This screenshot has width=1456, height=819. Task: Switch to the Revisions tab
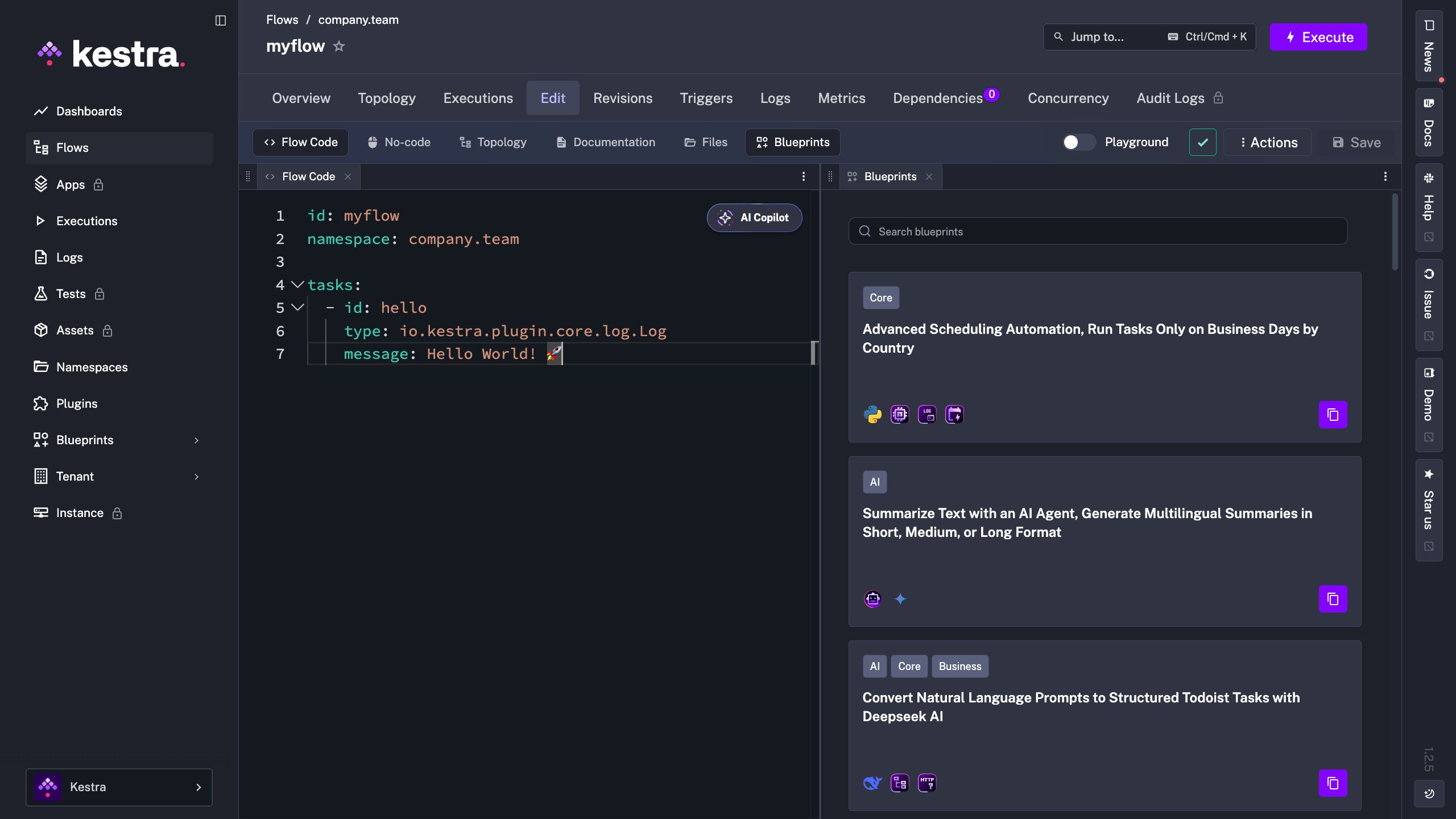(623, 98)
